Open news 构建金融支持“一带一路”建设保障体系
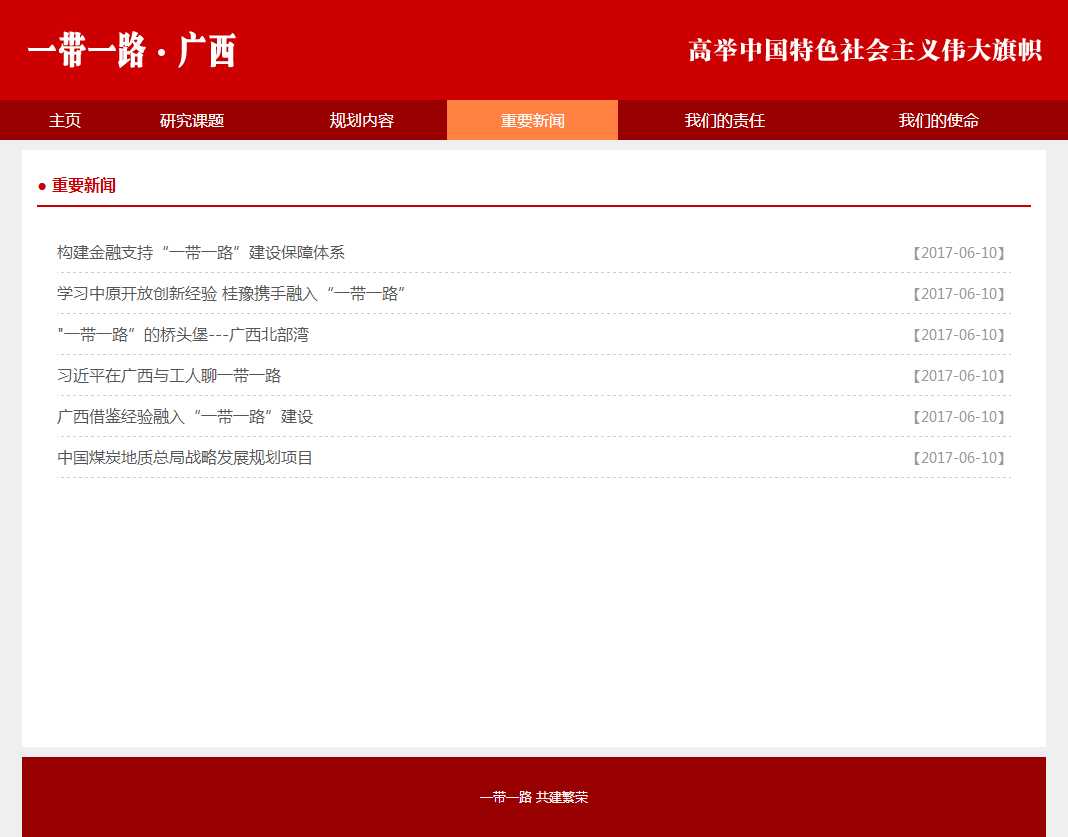The width and height of the screenshot is (1068, 837). click(201, 253)
